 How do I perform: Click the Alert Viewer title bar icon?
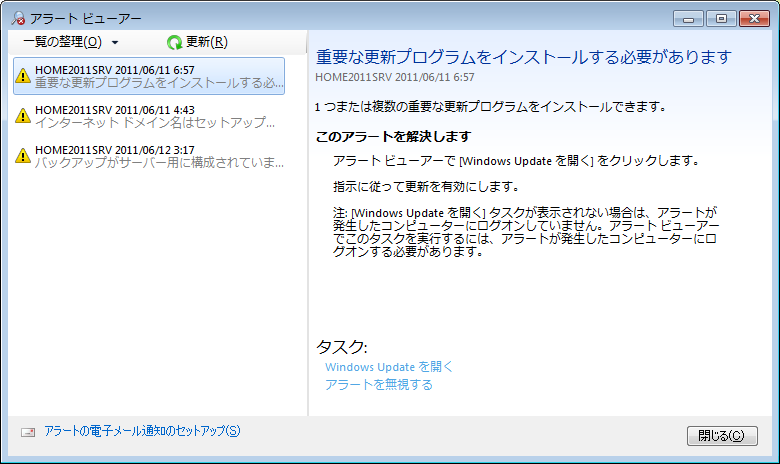pyautogui.click(x=18, y=17)
